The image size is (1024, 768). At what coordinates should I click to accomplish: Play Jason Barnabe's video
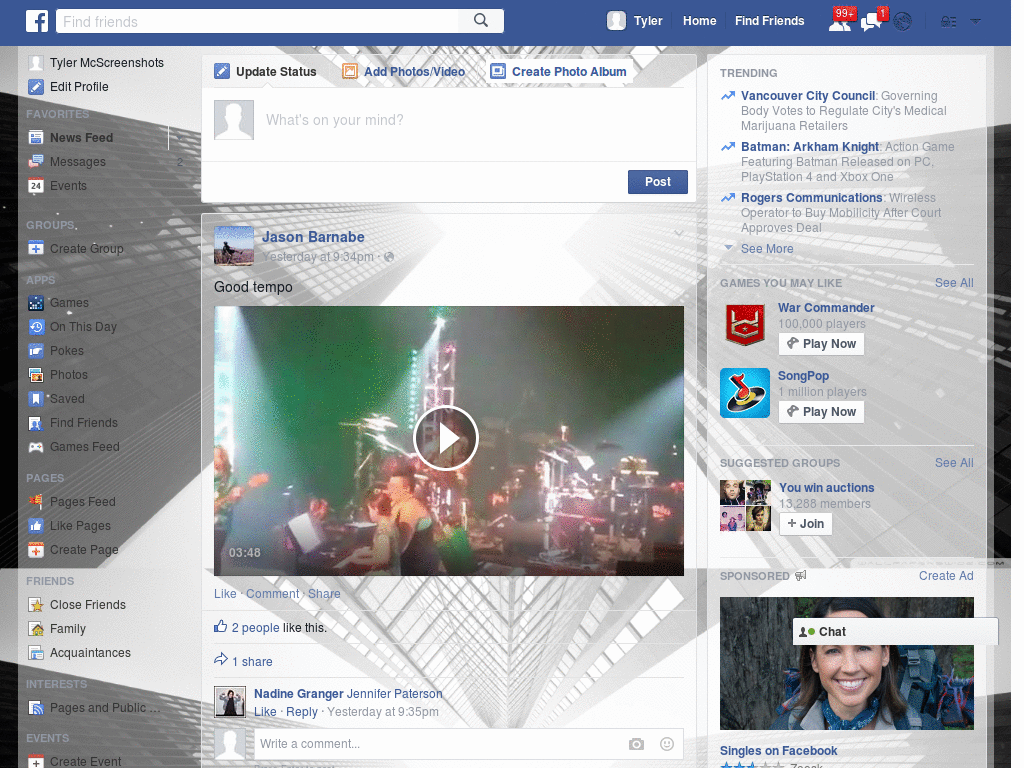[446, 438]
